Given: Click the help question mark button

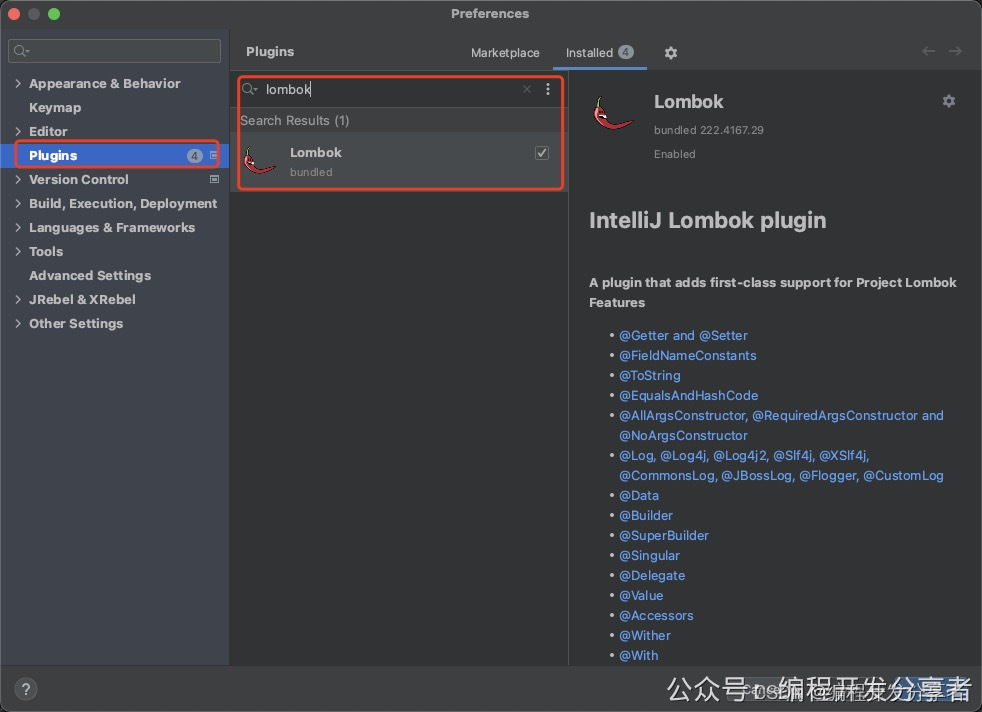Looking at the screenshot, I should tap(26, 688).
